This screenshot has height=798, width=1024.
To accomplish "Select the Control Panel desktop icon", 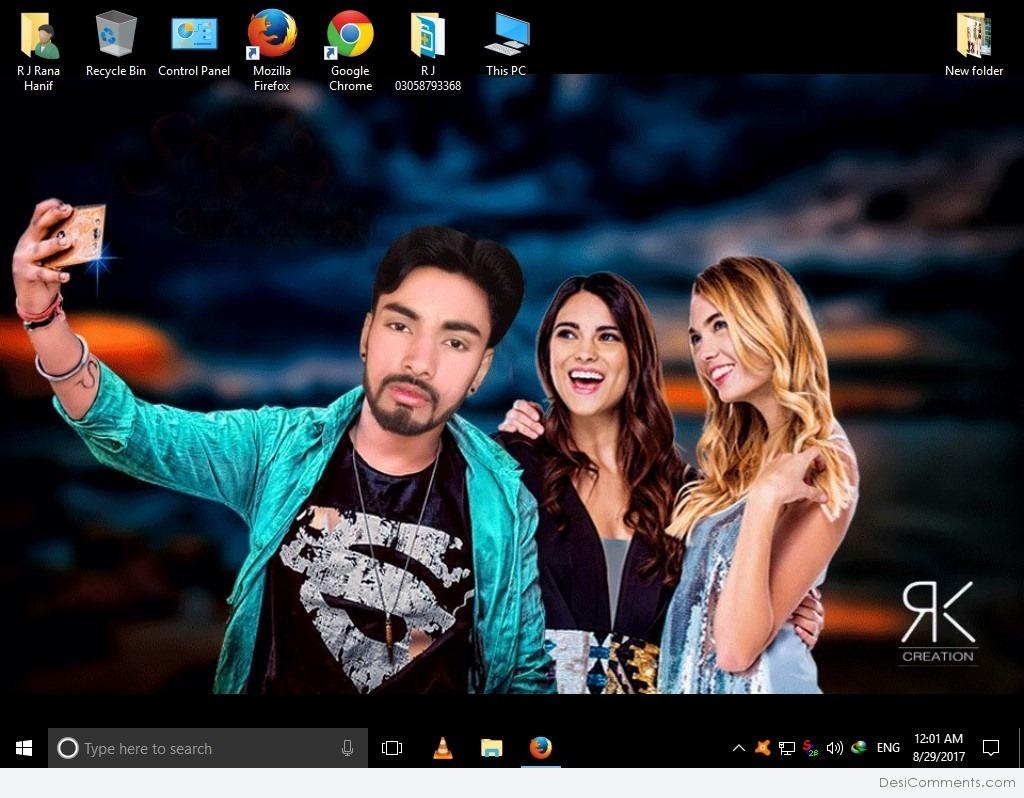I will point(194,44).
